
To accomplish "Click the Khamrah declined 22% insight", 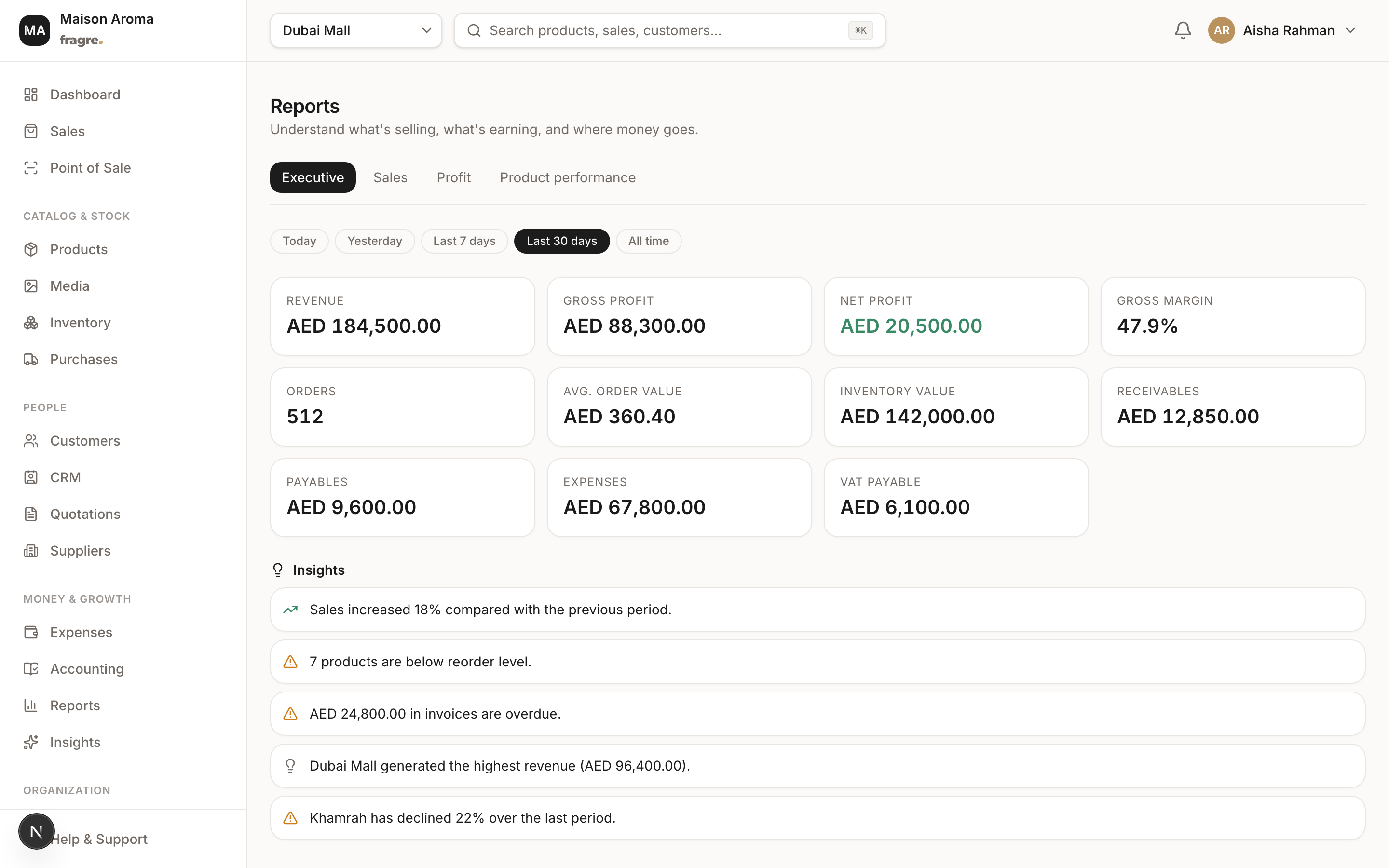I will (x=817, y=817).
